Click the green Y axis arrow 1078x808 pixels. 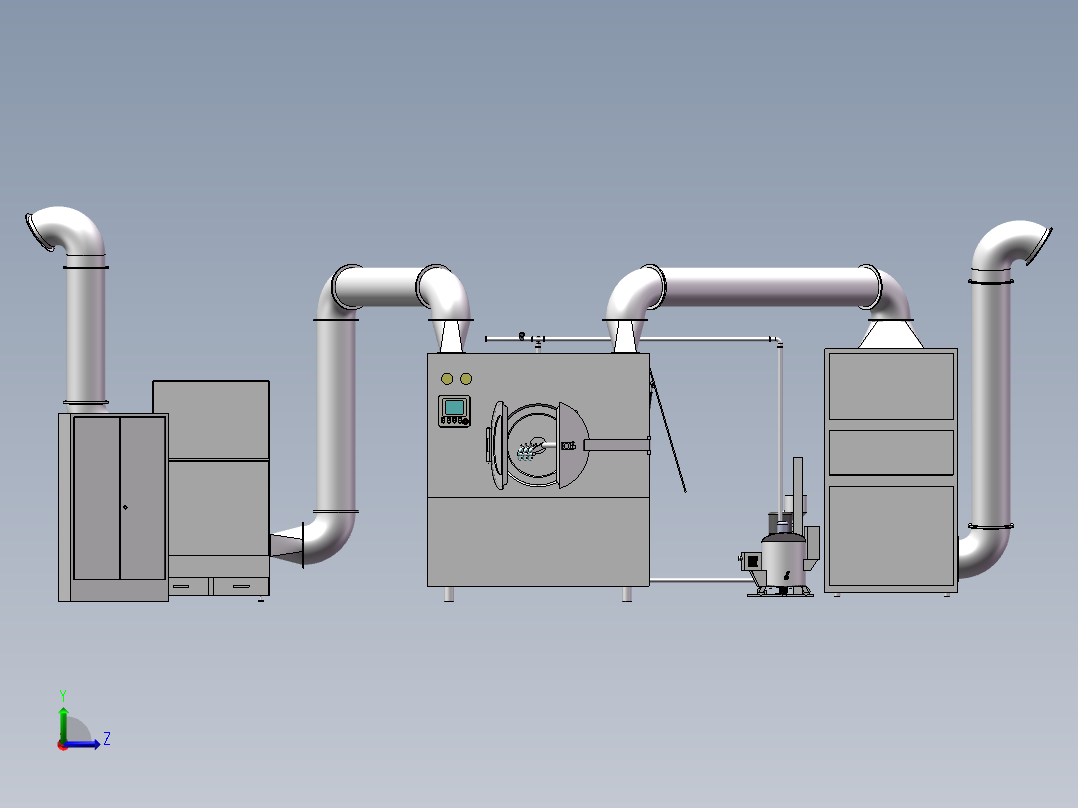click(63, 724)
